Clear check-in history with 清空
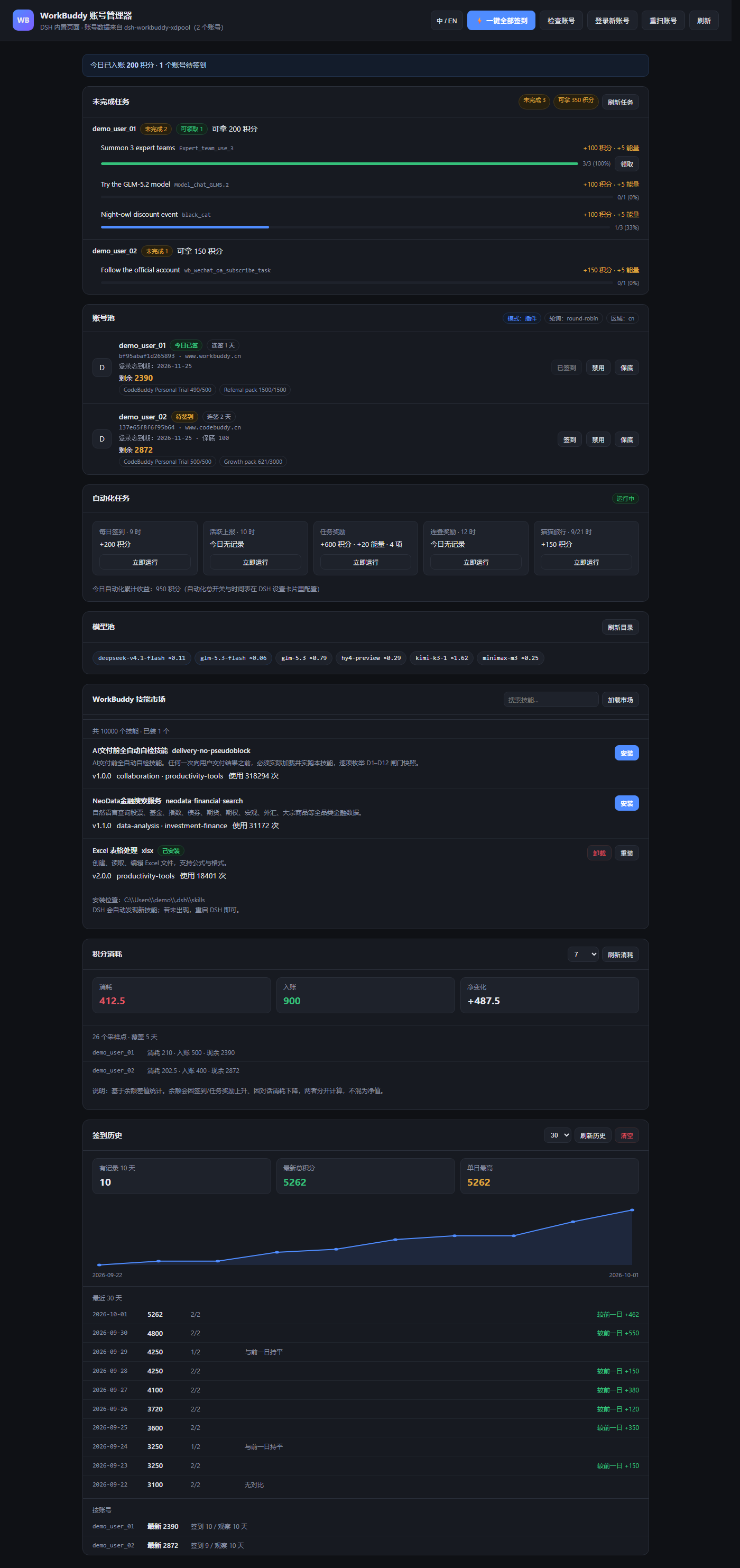 [627, 1135]
